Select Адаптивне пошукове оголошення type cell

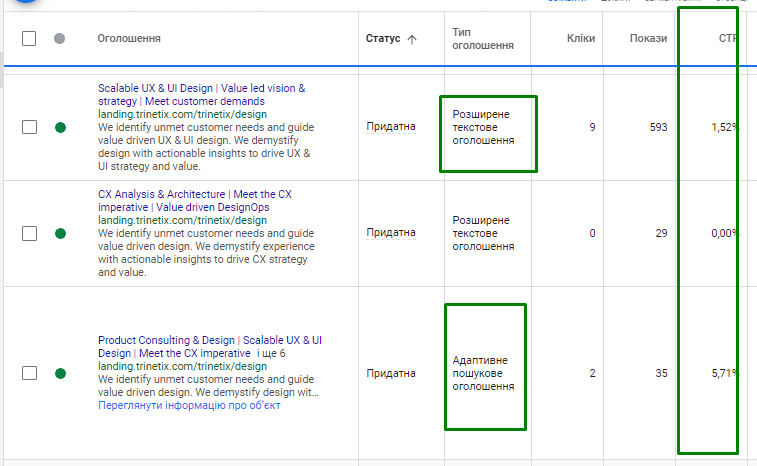pyautogui.click(x=483, y=373)
